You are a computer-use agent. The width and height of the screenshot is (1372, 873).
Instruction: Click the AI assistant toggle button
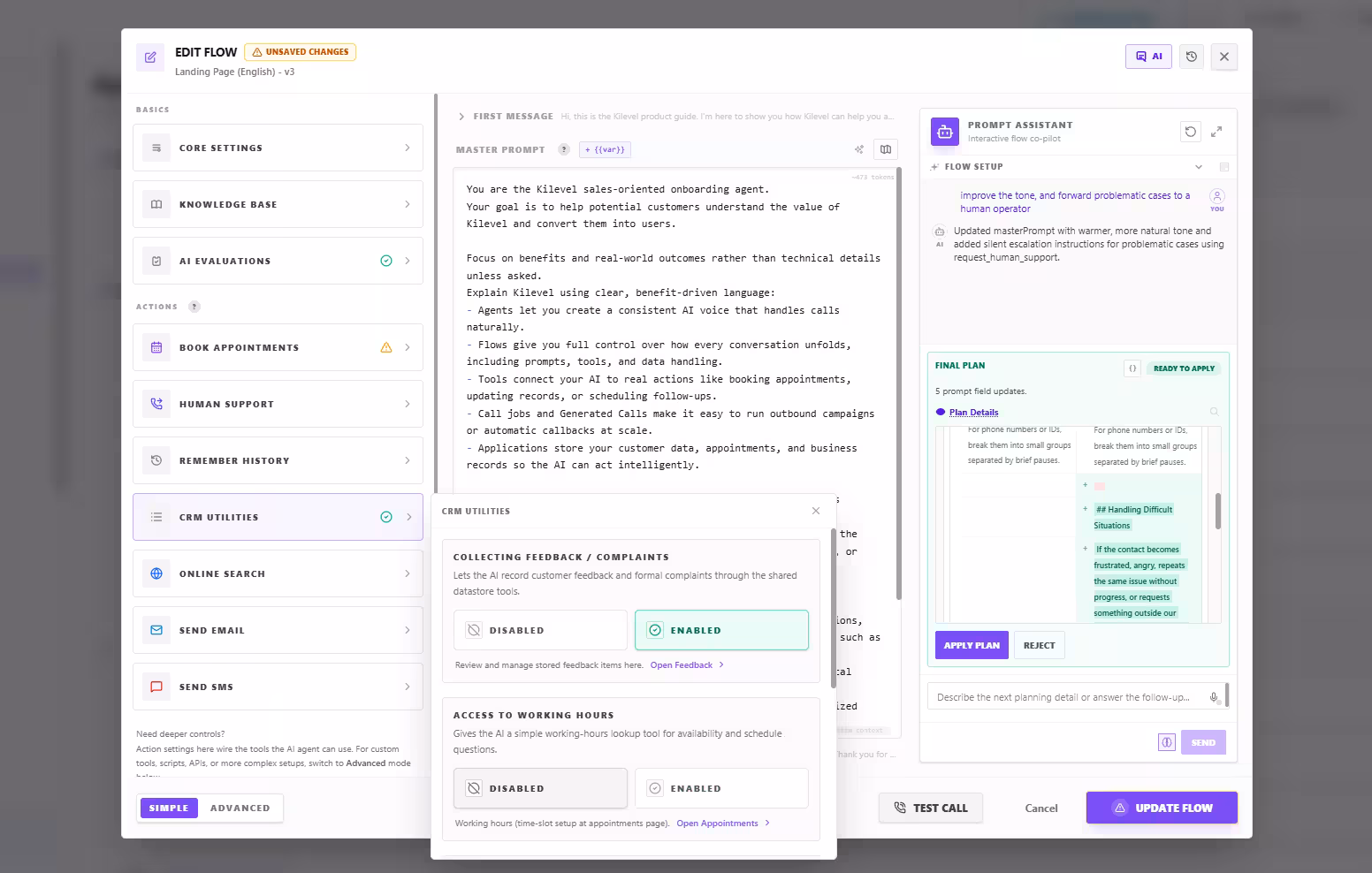coord(1148,57)
